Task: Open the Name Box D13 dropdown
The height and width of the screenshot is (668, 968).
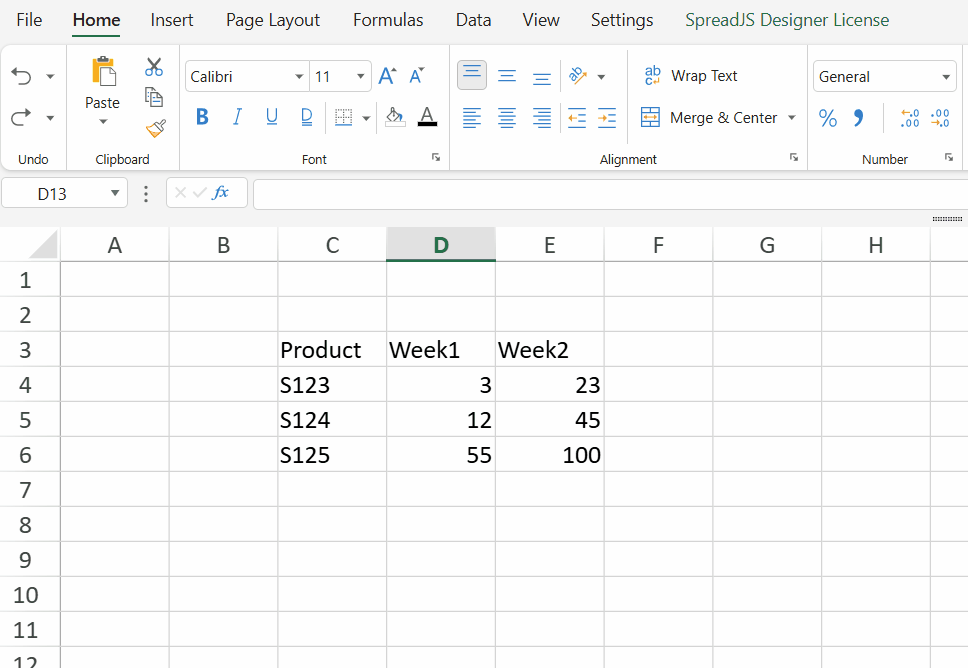Action: pos(115,193)
